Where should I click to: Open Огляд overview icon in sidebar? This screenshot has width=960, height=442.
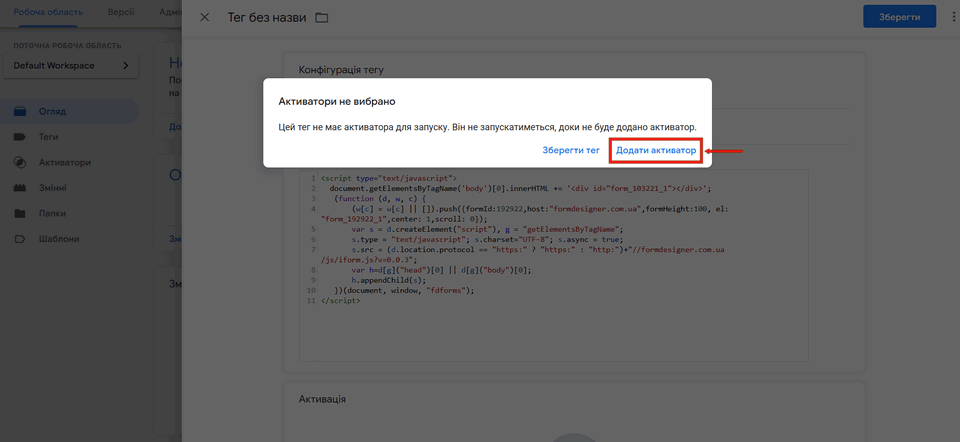(x=20, y=111)
